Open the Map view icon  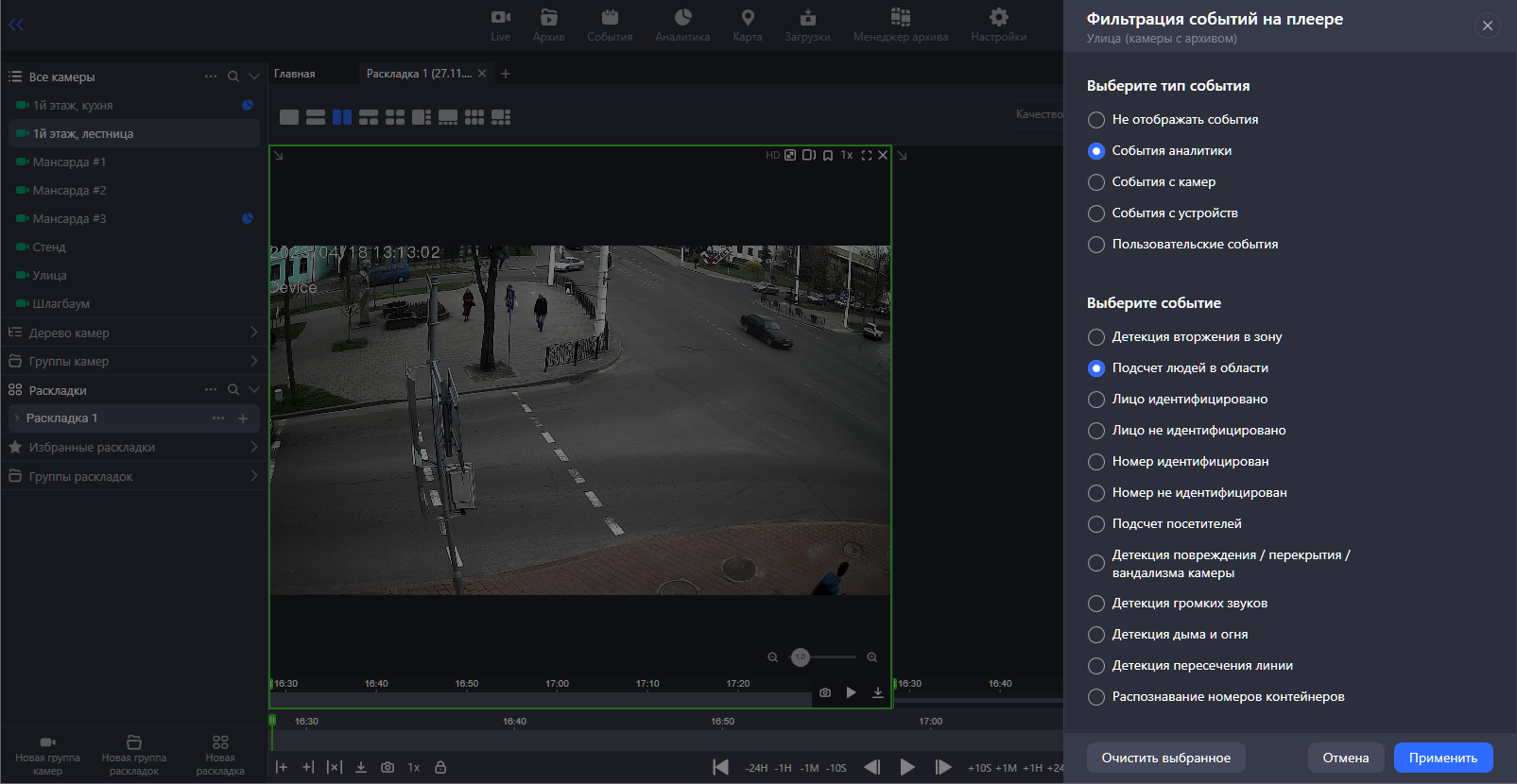(747, 25)
